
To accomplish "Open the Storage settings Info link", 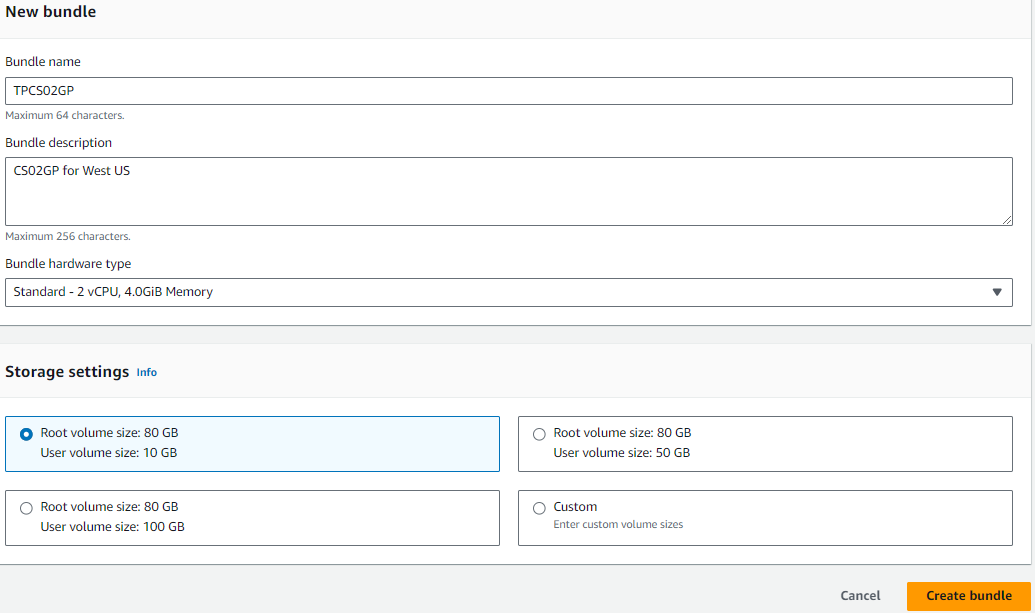I will [147, 372].
